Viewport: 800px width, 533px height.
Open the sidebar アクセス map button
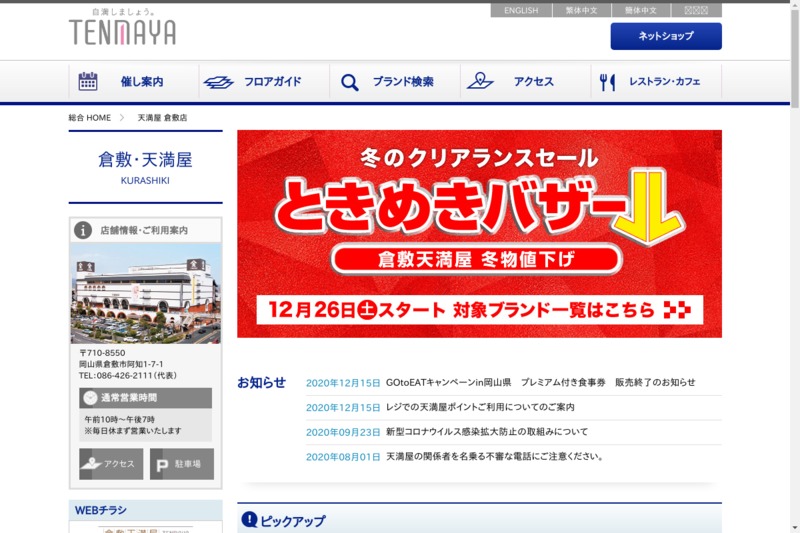point(111,464)
